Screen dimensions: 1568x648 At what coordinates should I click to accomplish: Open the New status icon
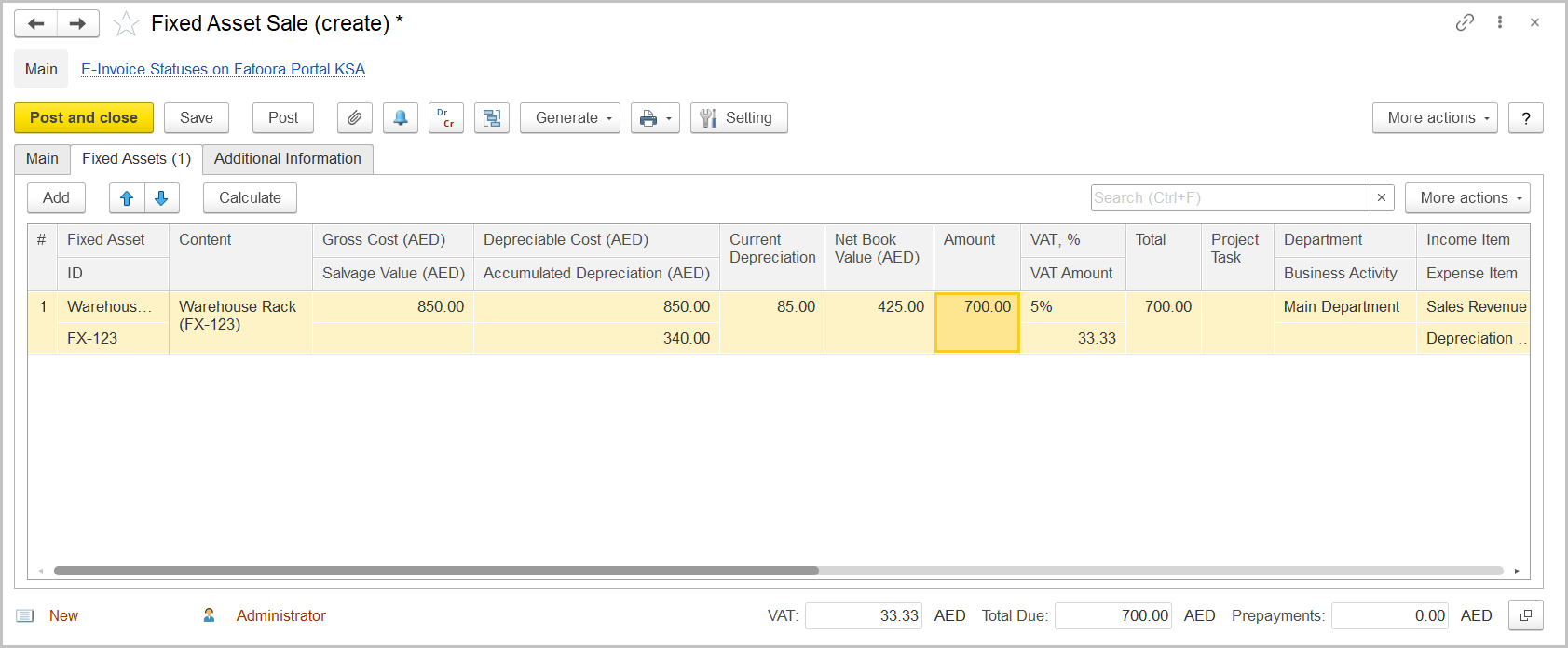25,615
